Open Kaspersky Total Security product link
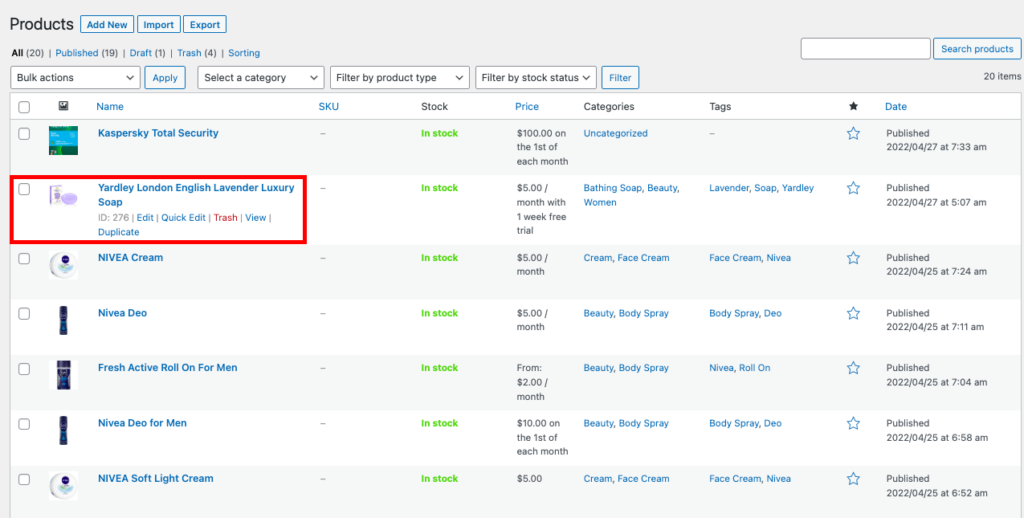Viewport: 1024px width, 518px height. (x=158, y=133)
